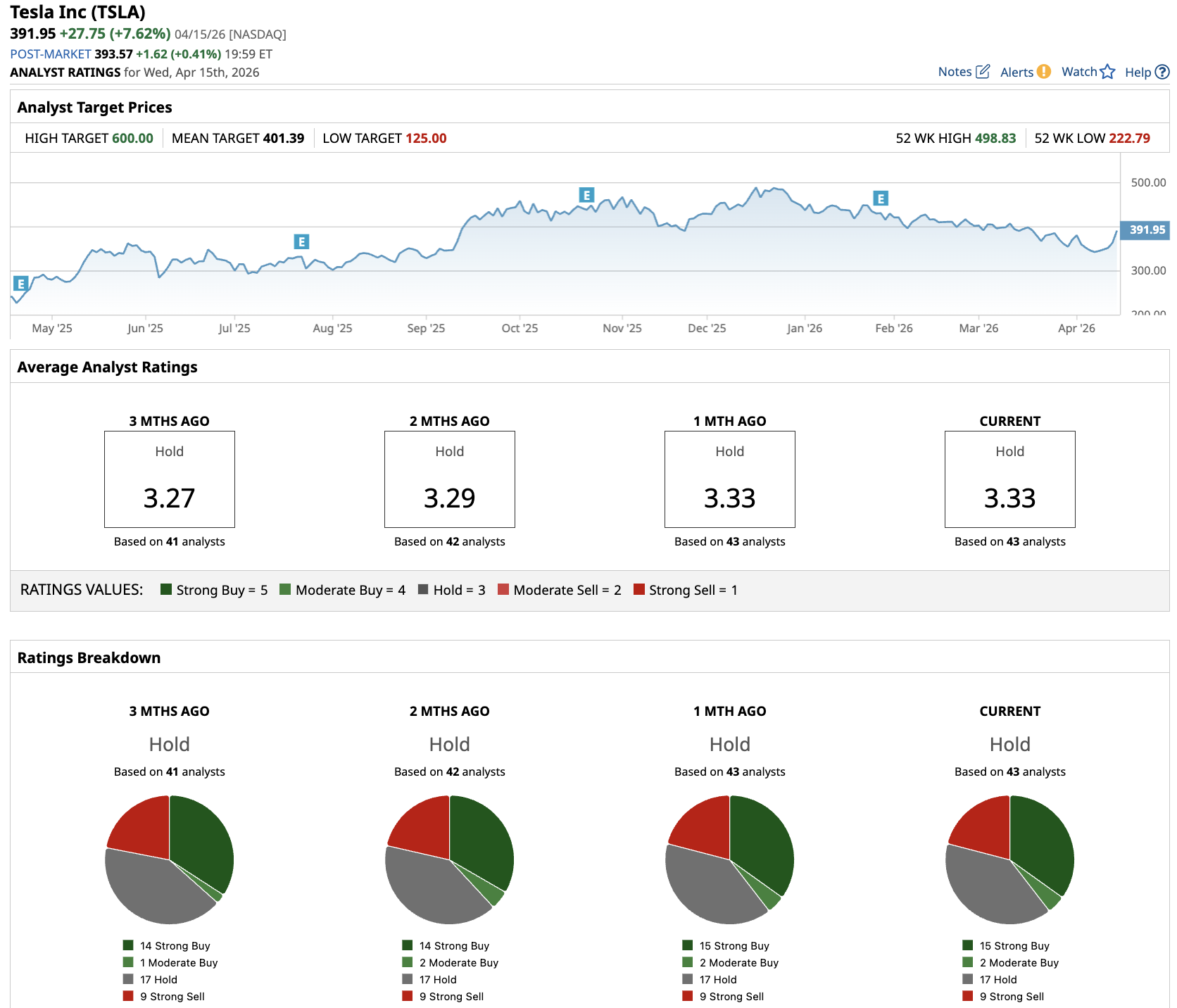
Task: Click the POST-MARKET link
Action: point(51,54)
